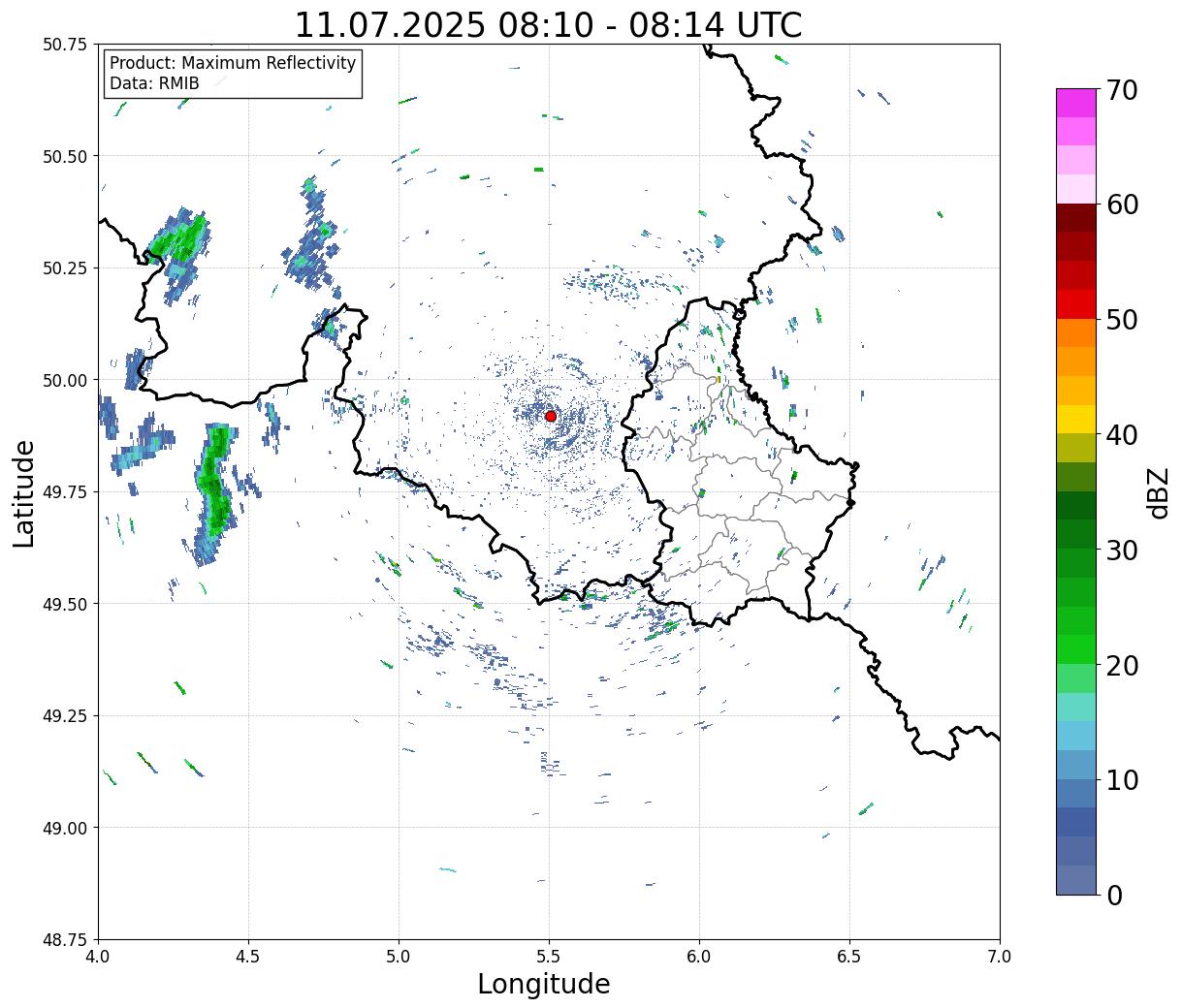Image resolution: width=1182 pixels, height=1008 pixels.
Task: Click the magenta top colorbar swatch
Action: point(1076,103)
